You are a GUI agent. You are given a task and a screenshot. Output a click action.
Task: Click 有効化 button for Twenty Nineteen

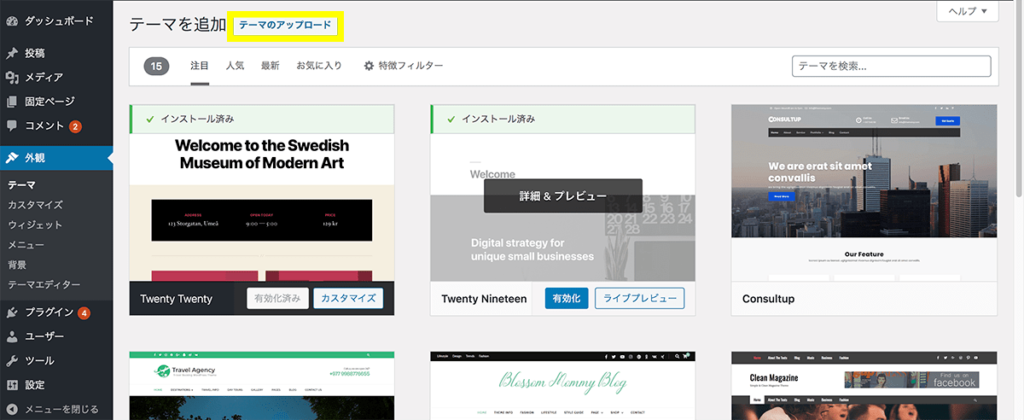(567, 299)
